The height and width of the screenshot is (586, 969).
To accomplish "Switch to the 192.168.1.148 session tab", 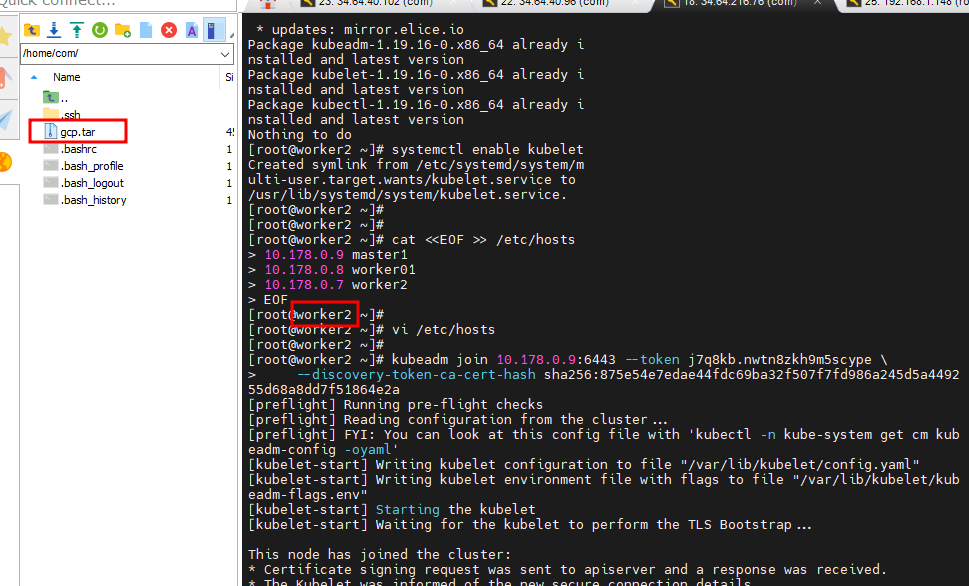I will coord(907,4).
